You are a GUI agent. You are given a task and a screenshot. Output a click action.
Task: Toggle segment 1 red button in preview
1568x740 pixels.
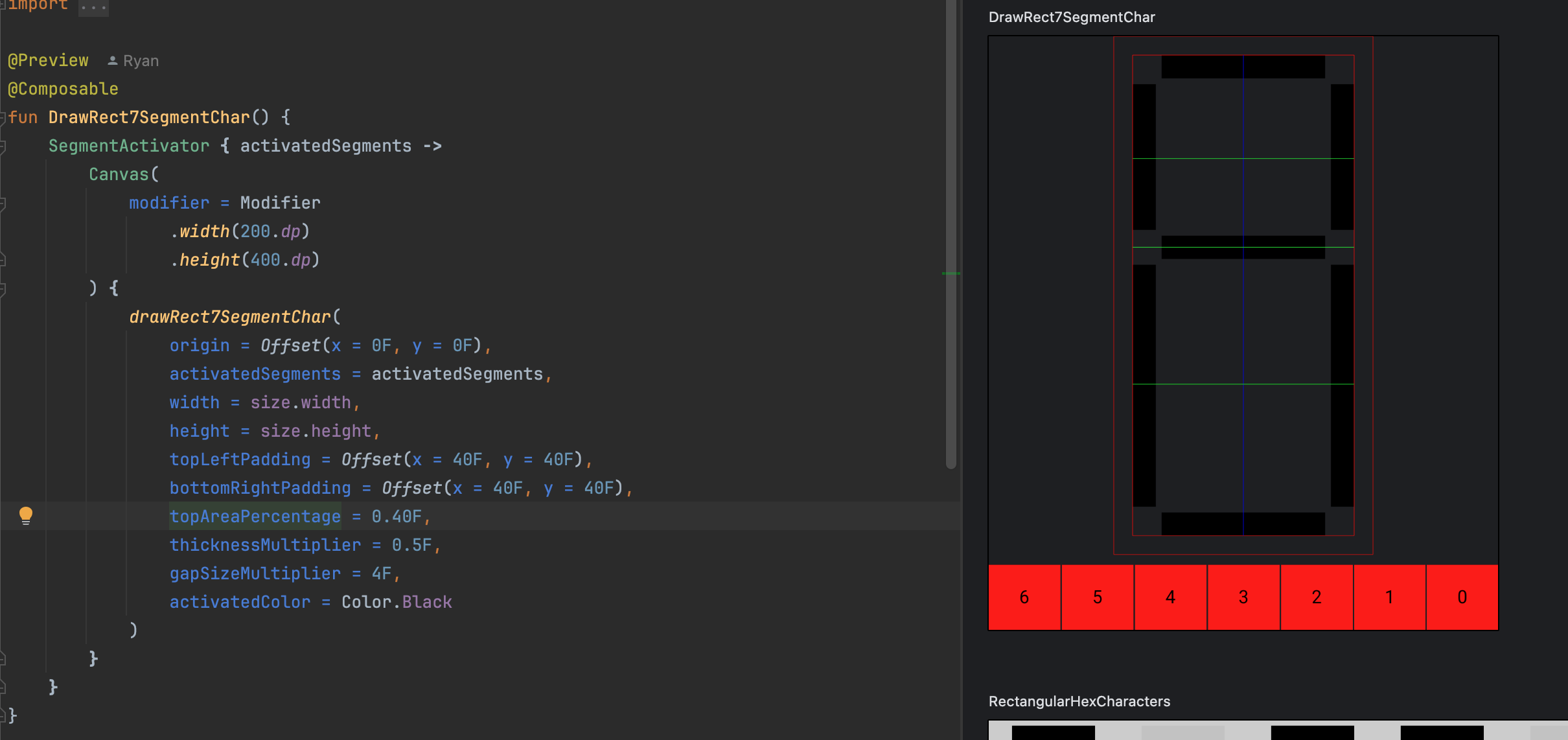(x=1389, y=597)
